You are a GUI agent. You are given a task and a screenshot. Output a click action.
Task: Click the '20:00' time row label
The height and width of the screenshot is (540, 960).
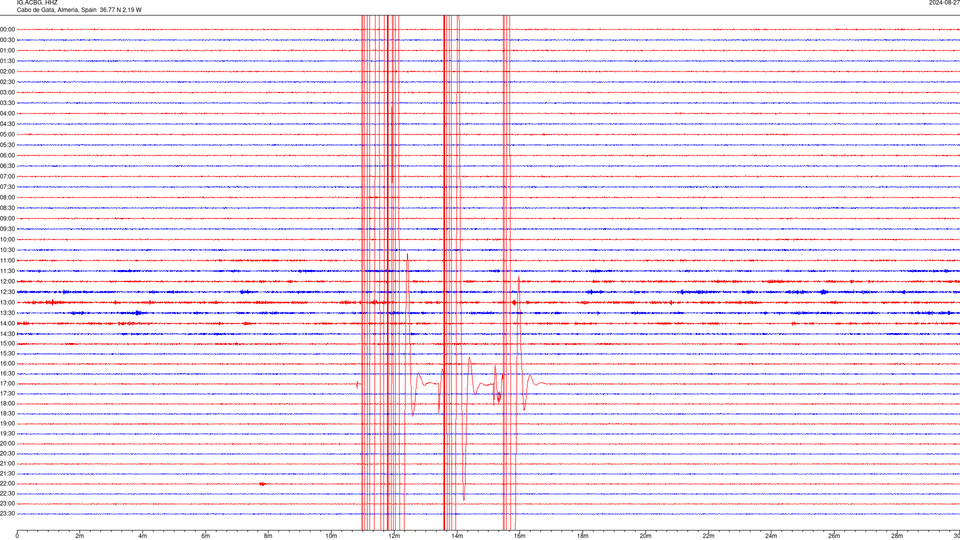pos(7,444)
